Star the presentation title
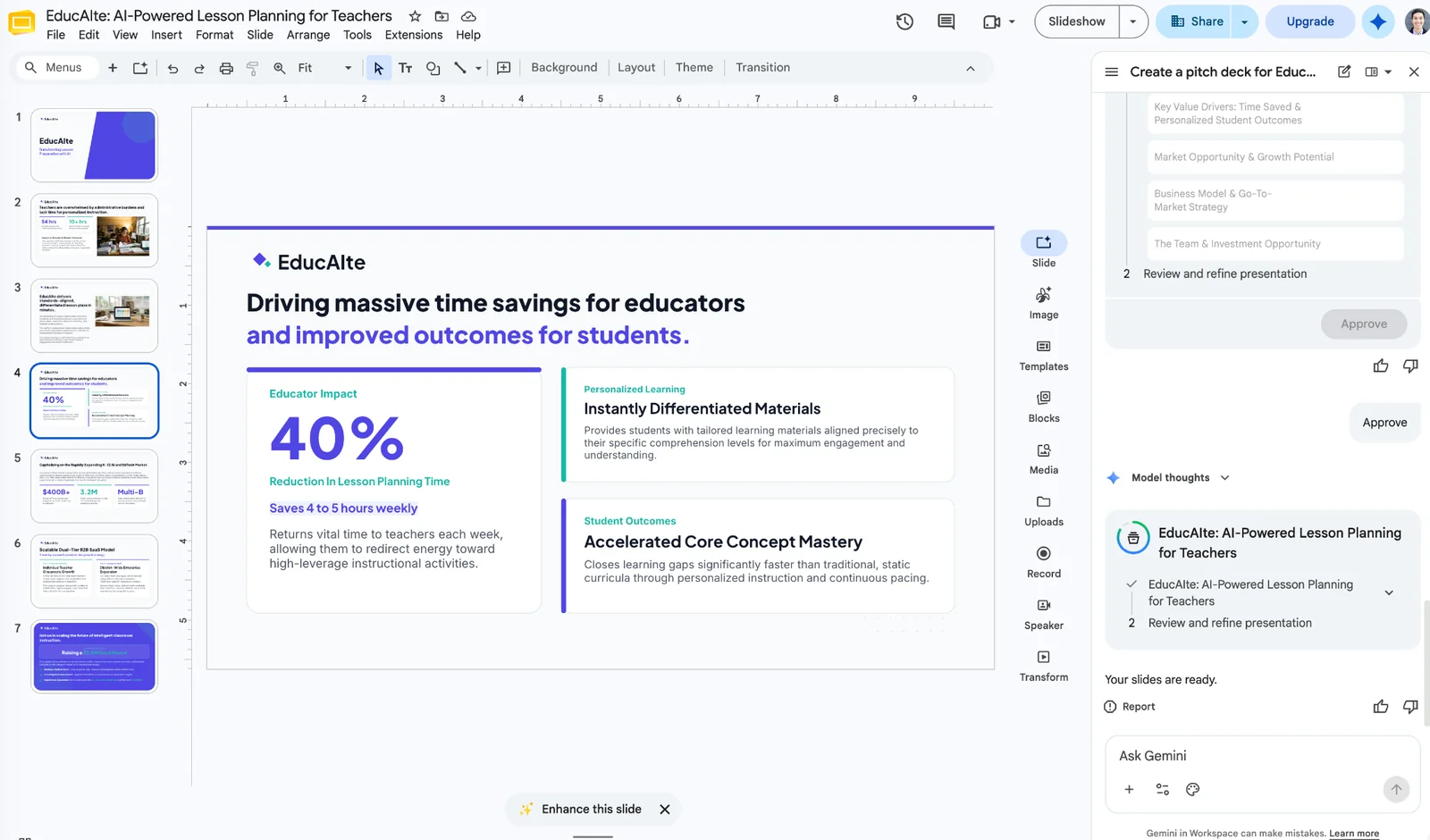This screenshot has width=1430, height=840. pyautogui.click(x=415, y=16)
